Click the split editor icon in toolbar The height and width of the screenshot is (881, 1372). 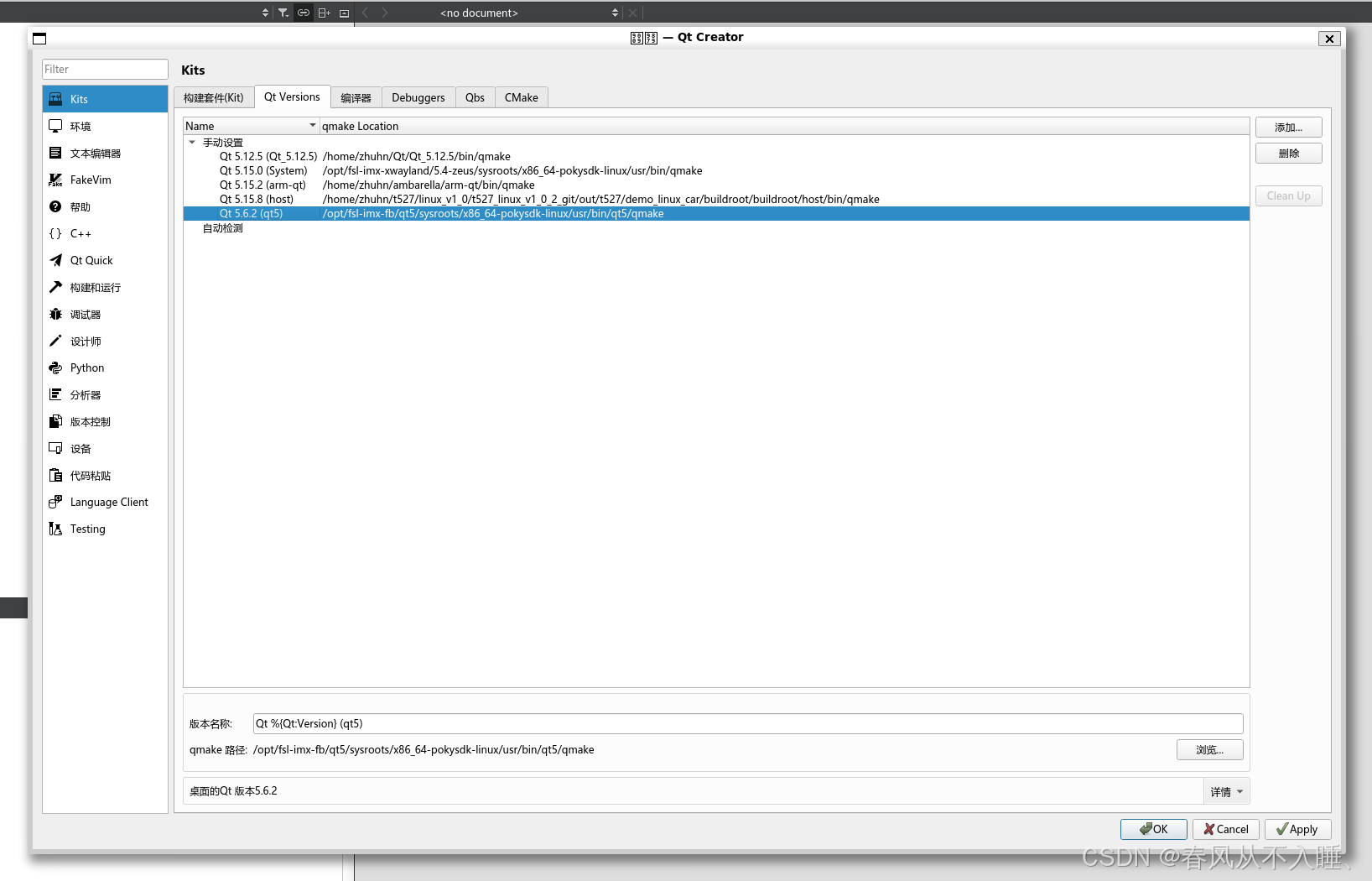[x=324, y=13]
